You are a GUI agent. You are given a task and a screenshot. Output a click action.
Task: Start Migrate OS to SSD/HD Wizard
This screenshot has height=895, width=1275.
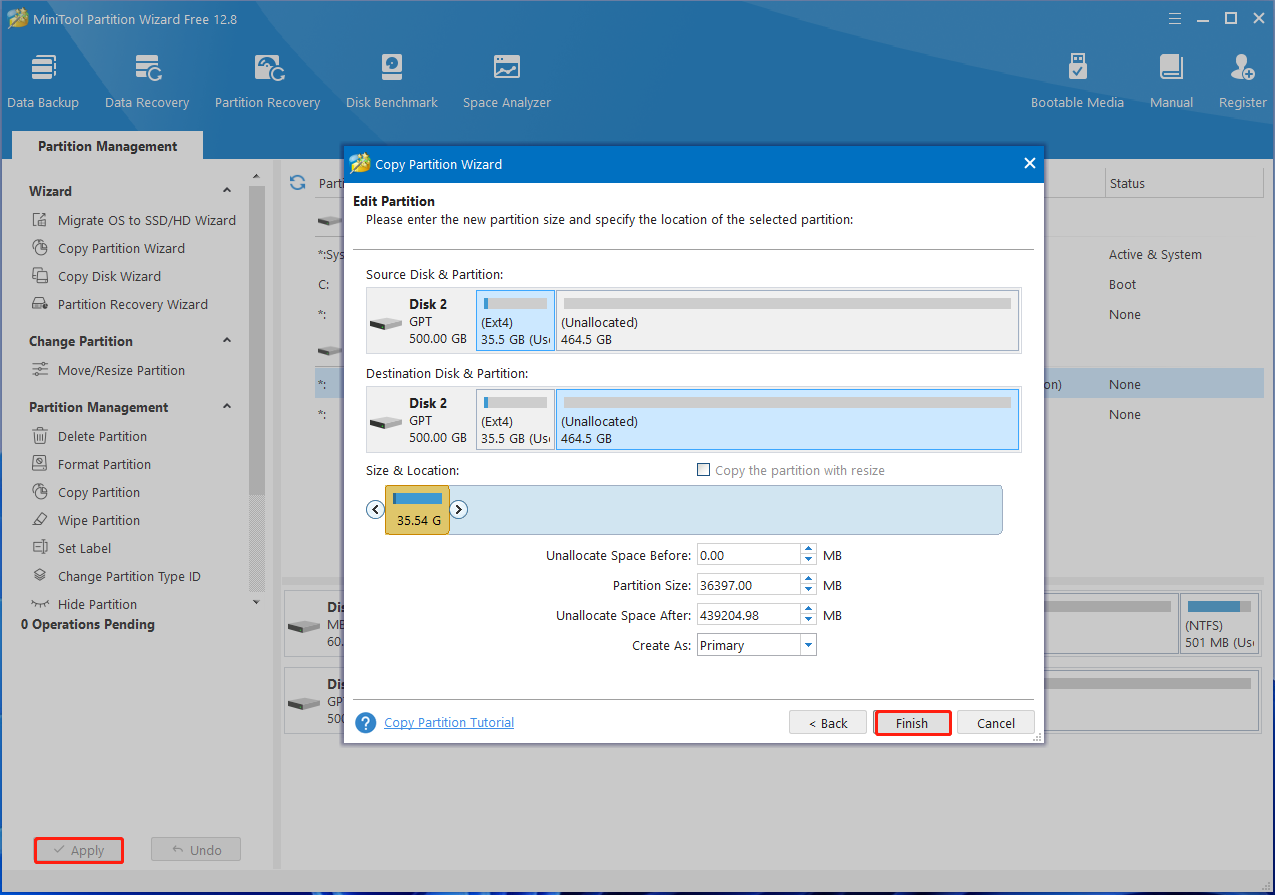click(x=134, y=220)
